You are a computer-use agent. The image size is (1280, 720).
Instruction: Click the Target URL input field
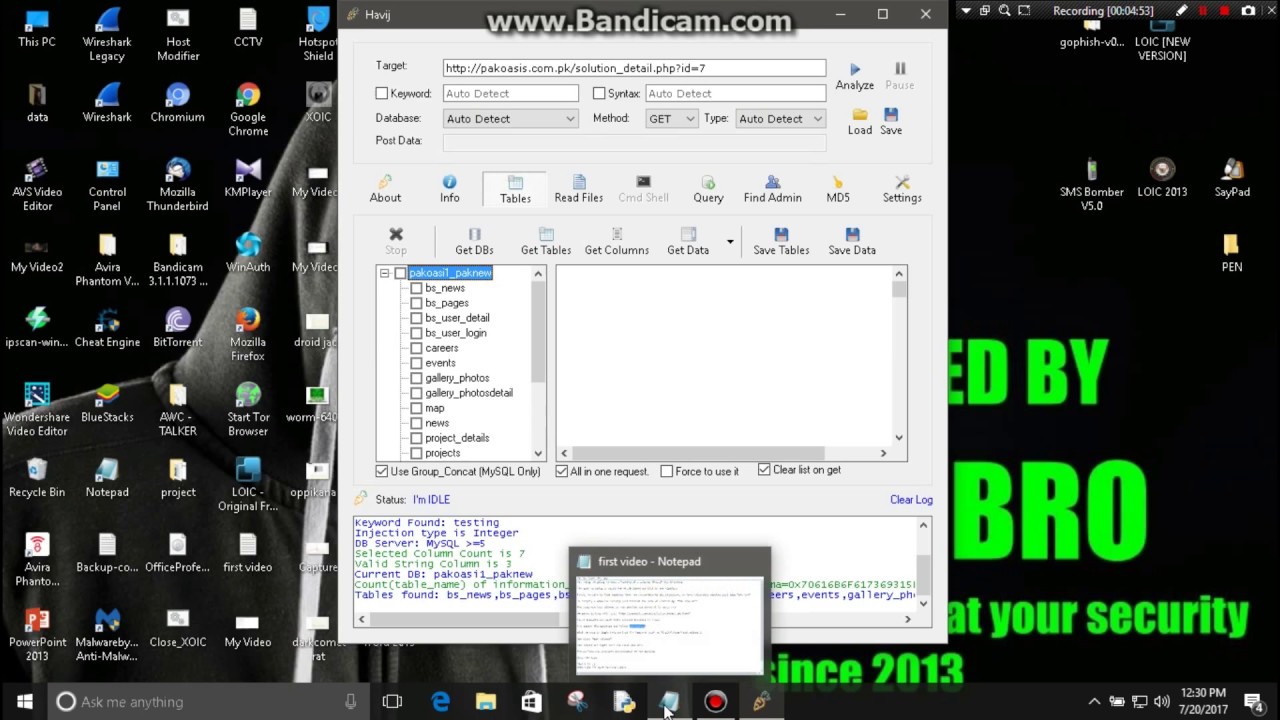(635, 68)
